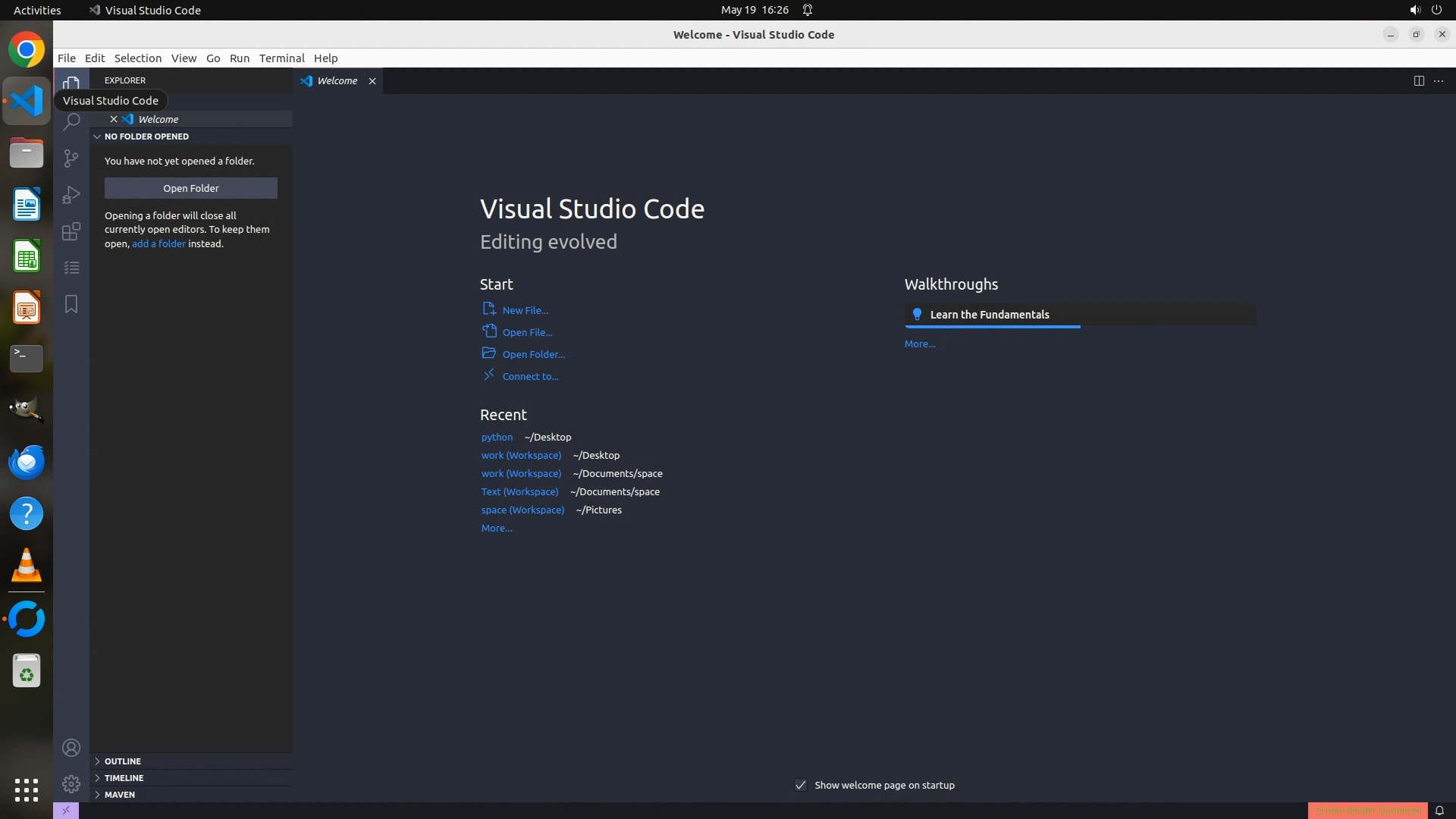Open the bookmarks icon in activity bar

point(71,304)
